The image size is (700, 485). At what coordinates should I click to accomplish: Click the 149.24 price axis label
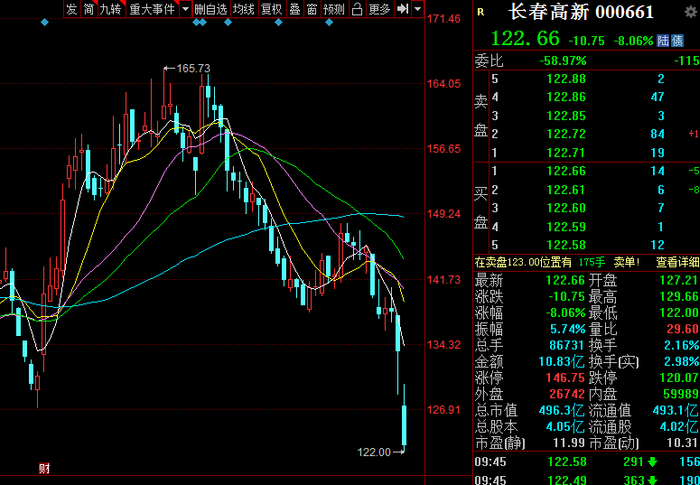click(x=444, y=214)
